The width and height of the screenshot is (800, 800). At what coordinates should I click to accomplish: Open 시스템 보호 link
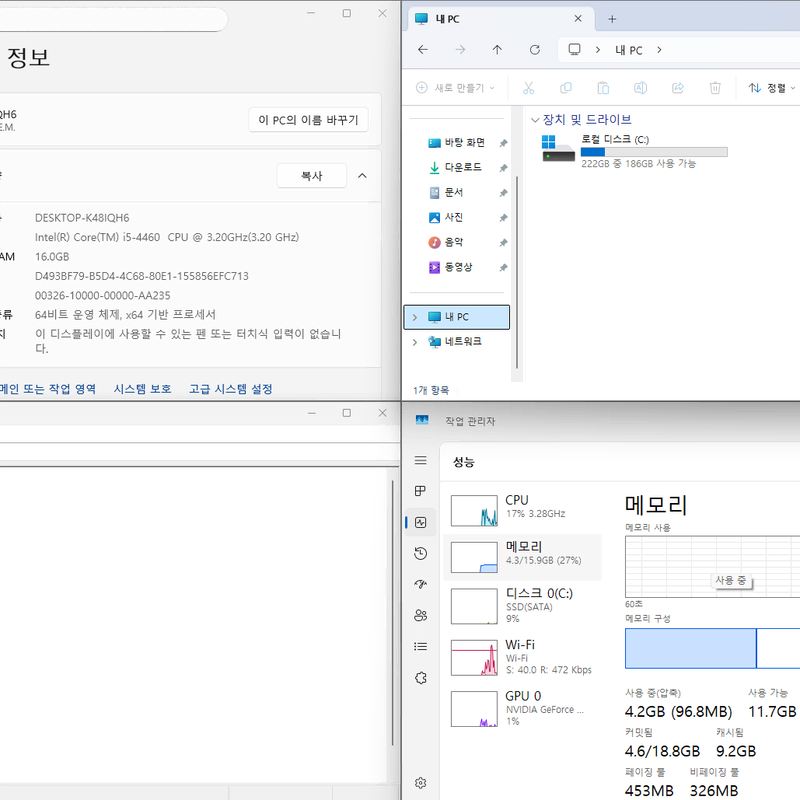[x=142, y=389]
